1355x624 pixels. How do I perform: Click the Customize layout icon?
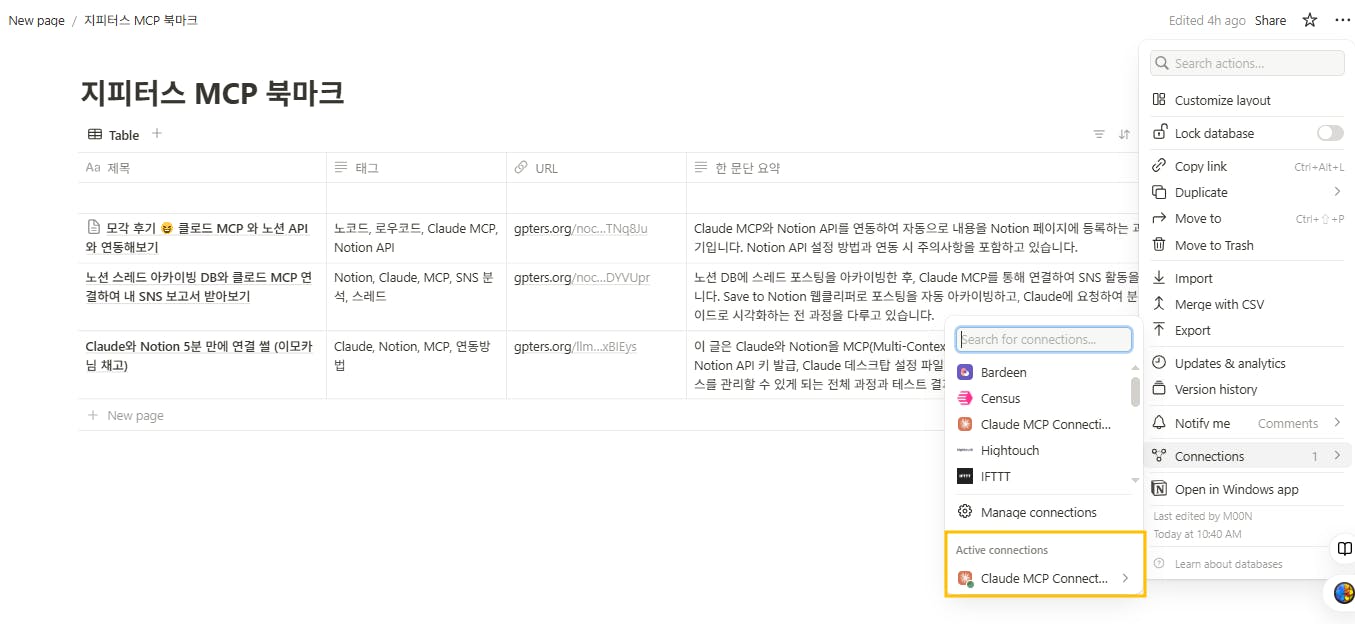(x=1159, y=100)
